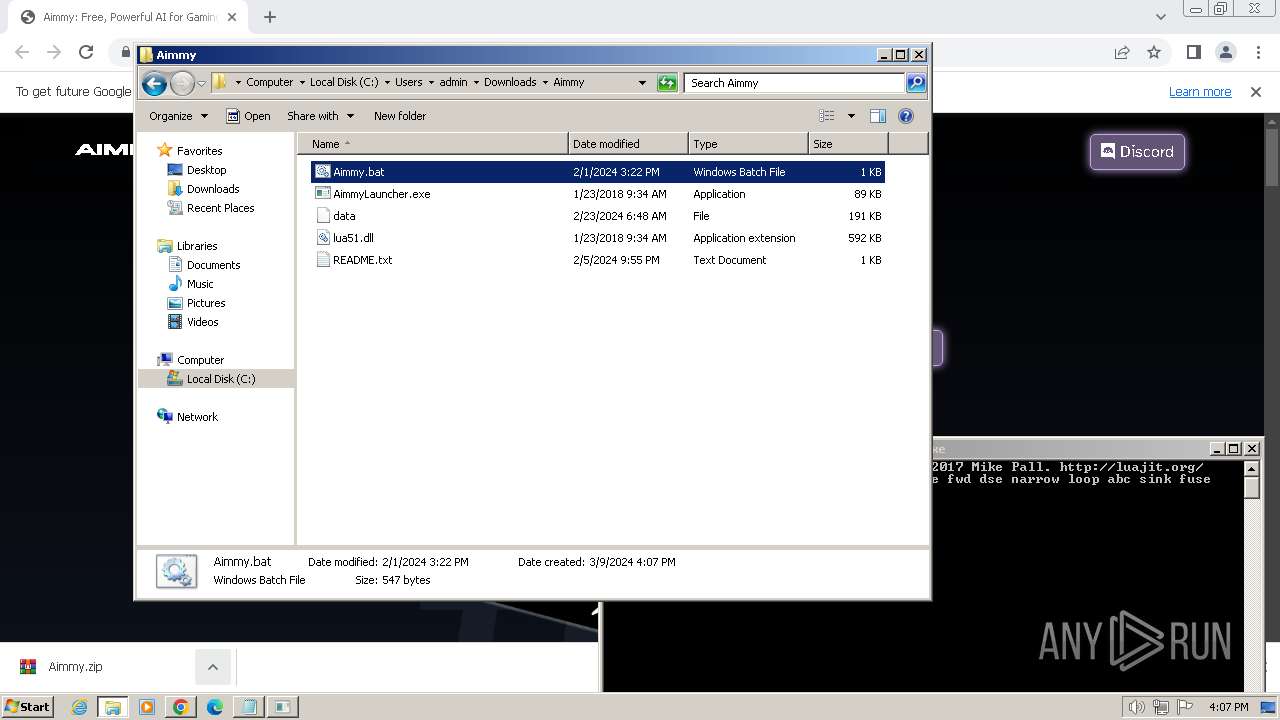Select Local Disk (C:) in navigation pane
The height and width of the screenshot is (720, 1280).
(x=220, y=379)
